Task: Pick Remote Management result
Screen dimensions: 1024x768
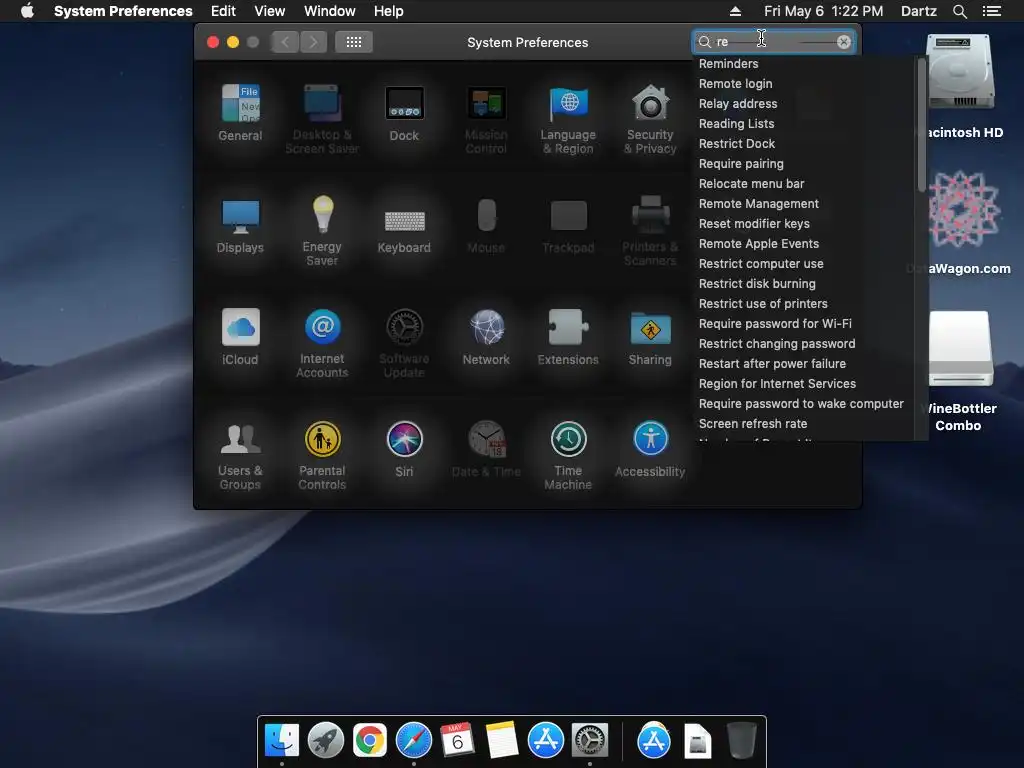Action: tap(759, 204)
